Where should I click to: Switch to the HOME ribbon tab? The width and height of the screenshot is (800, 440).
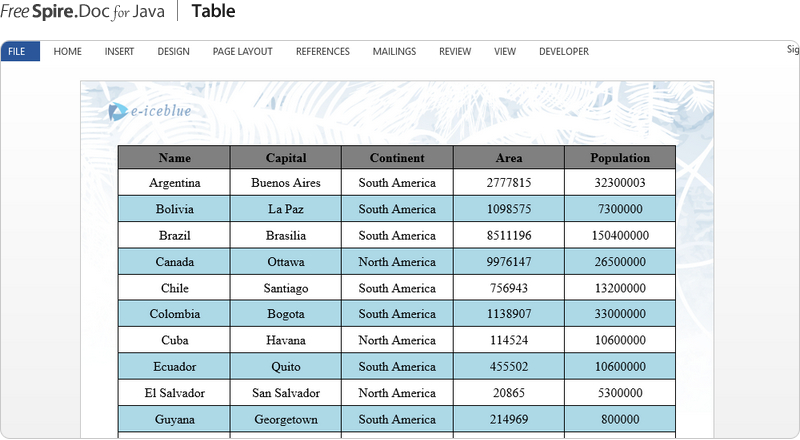point(67,52)
